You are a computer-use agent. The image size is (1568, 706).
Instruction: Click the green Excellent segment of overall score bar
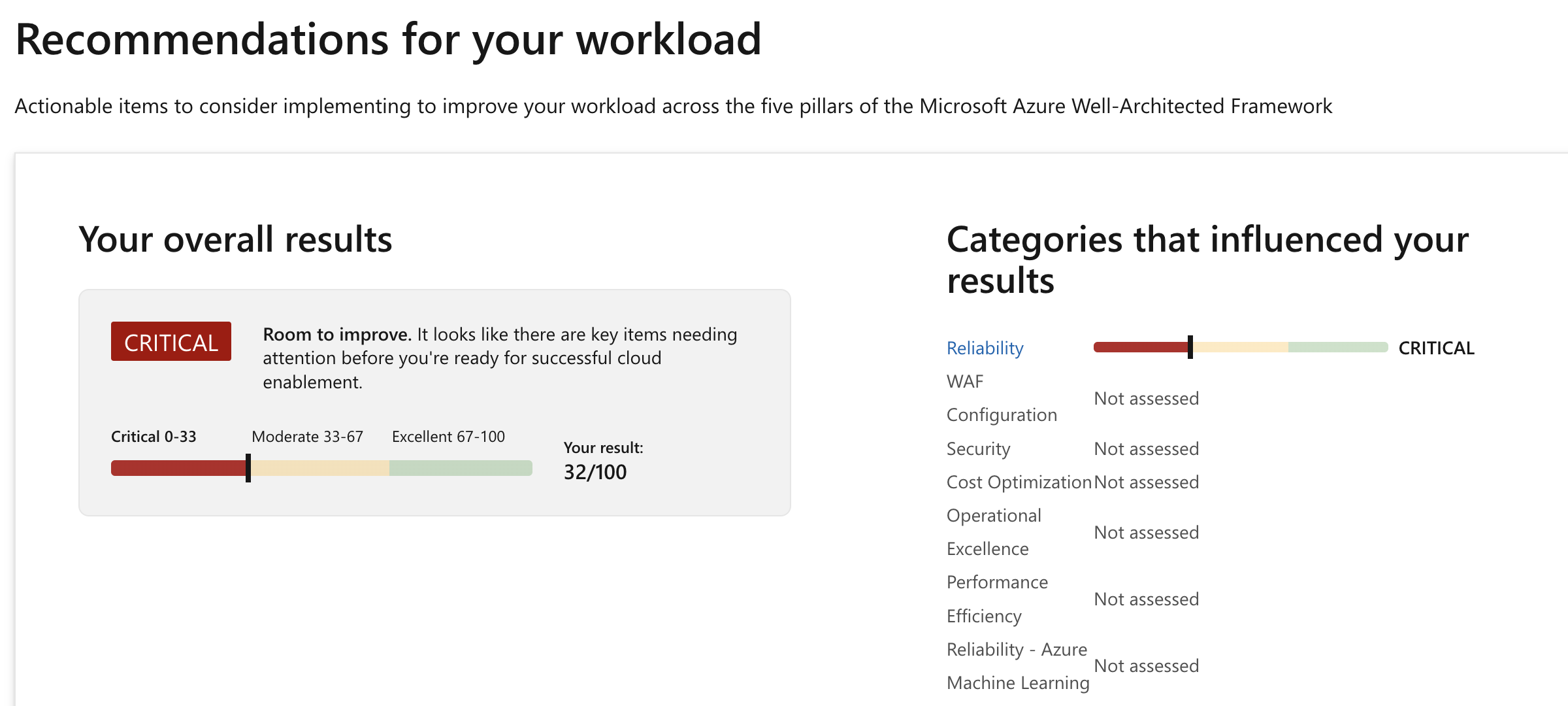tap(461, 468)
